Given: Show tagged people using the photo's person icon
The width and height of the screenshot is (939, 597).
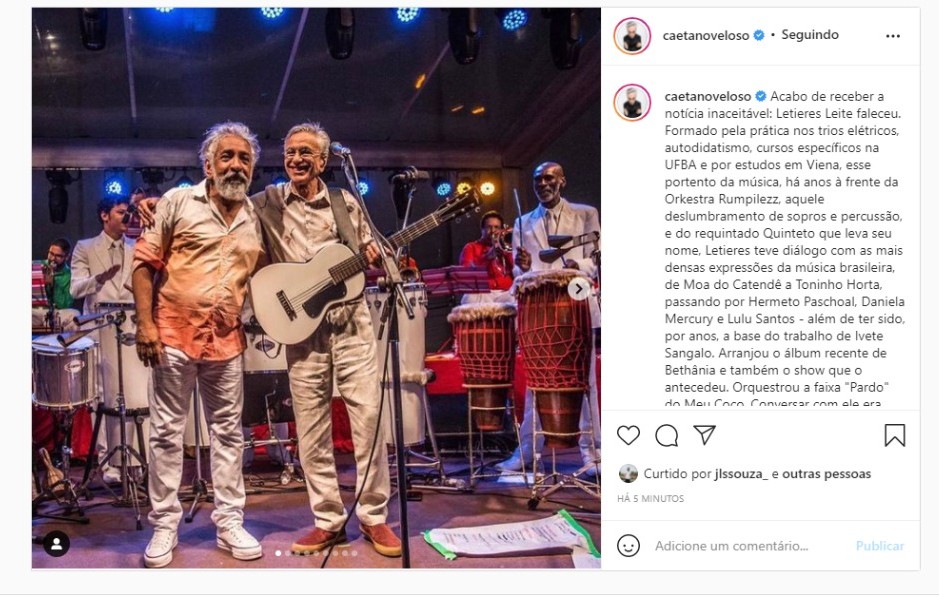Looking at the screenshot, I should tap(57, 544).
